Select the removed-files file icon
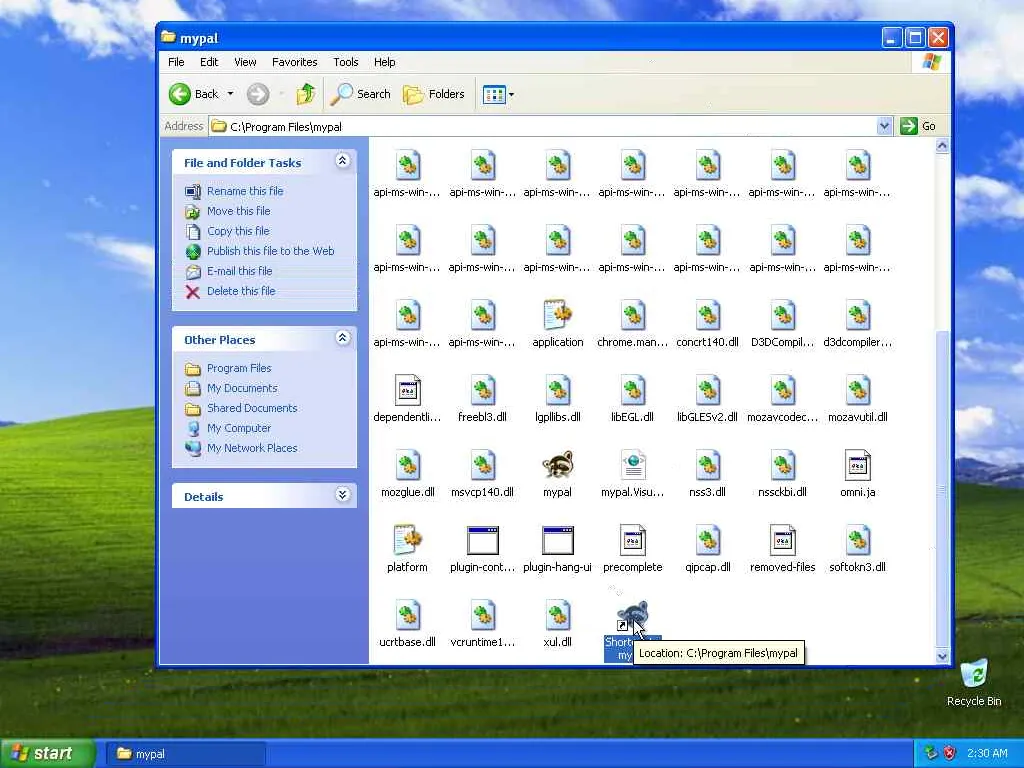 click(x=782, y=540)
